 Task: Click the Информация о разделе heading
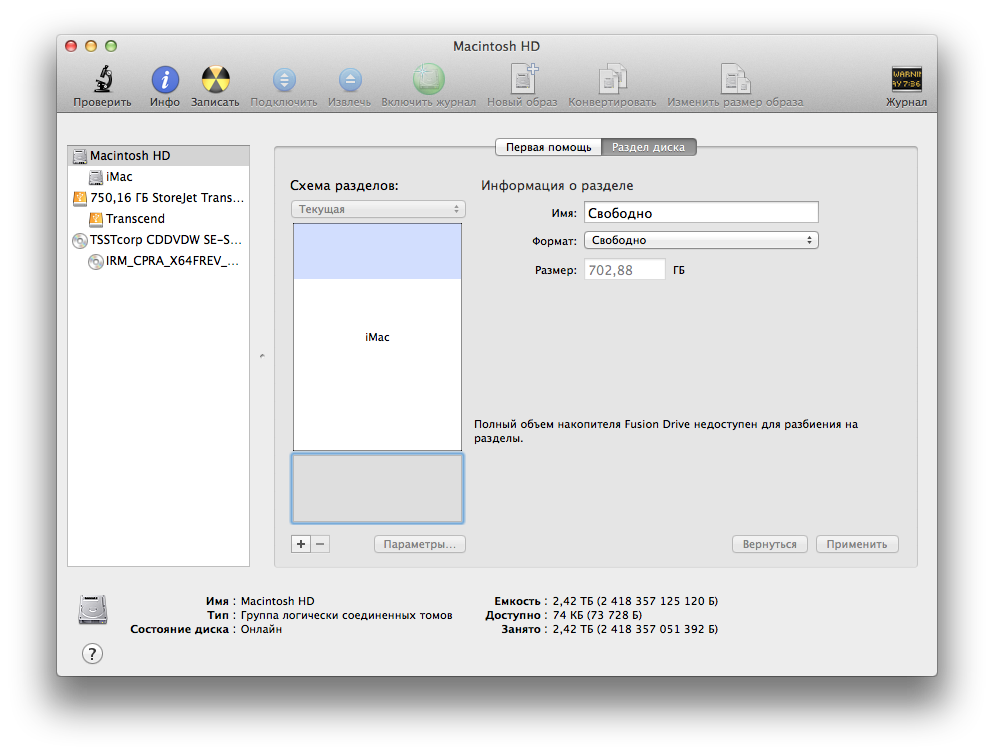point(557,186)
